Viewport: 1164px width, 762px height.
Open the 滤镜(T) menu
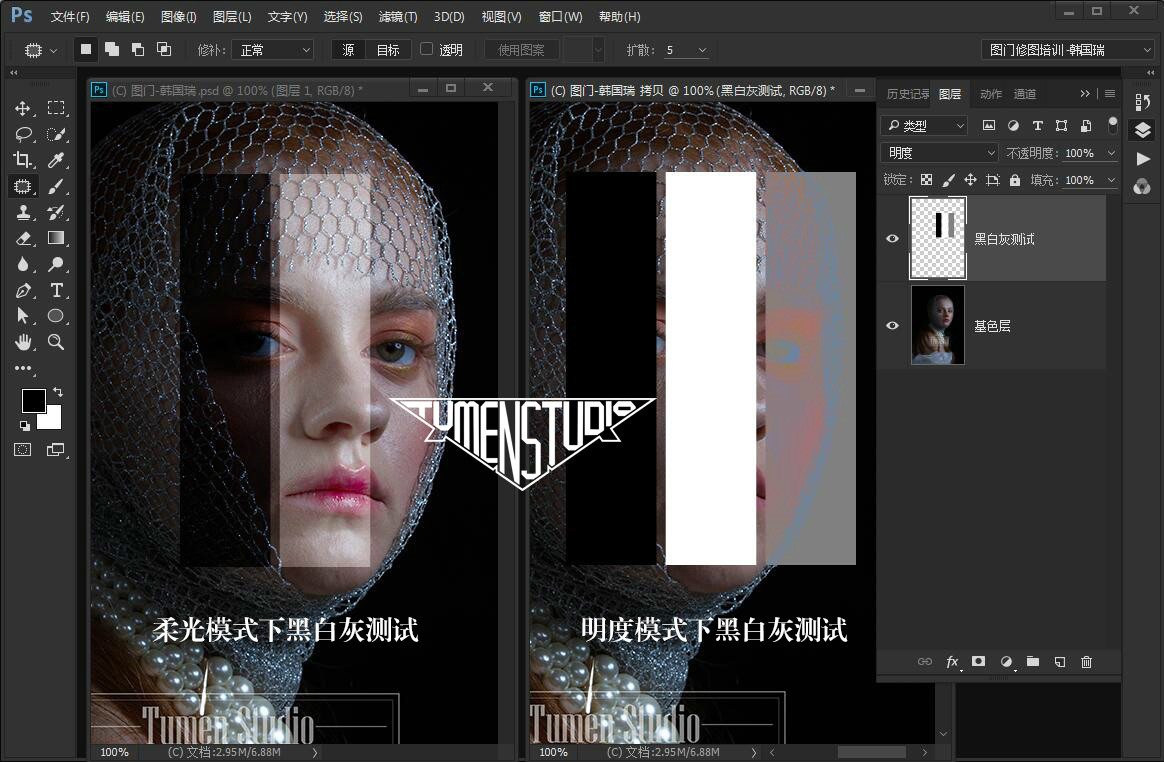pos(398,16)
